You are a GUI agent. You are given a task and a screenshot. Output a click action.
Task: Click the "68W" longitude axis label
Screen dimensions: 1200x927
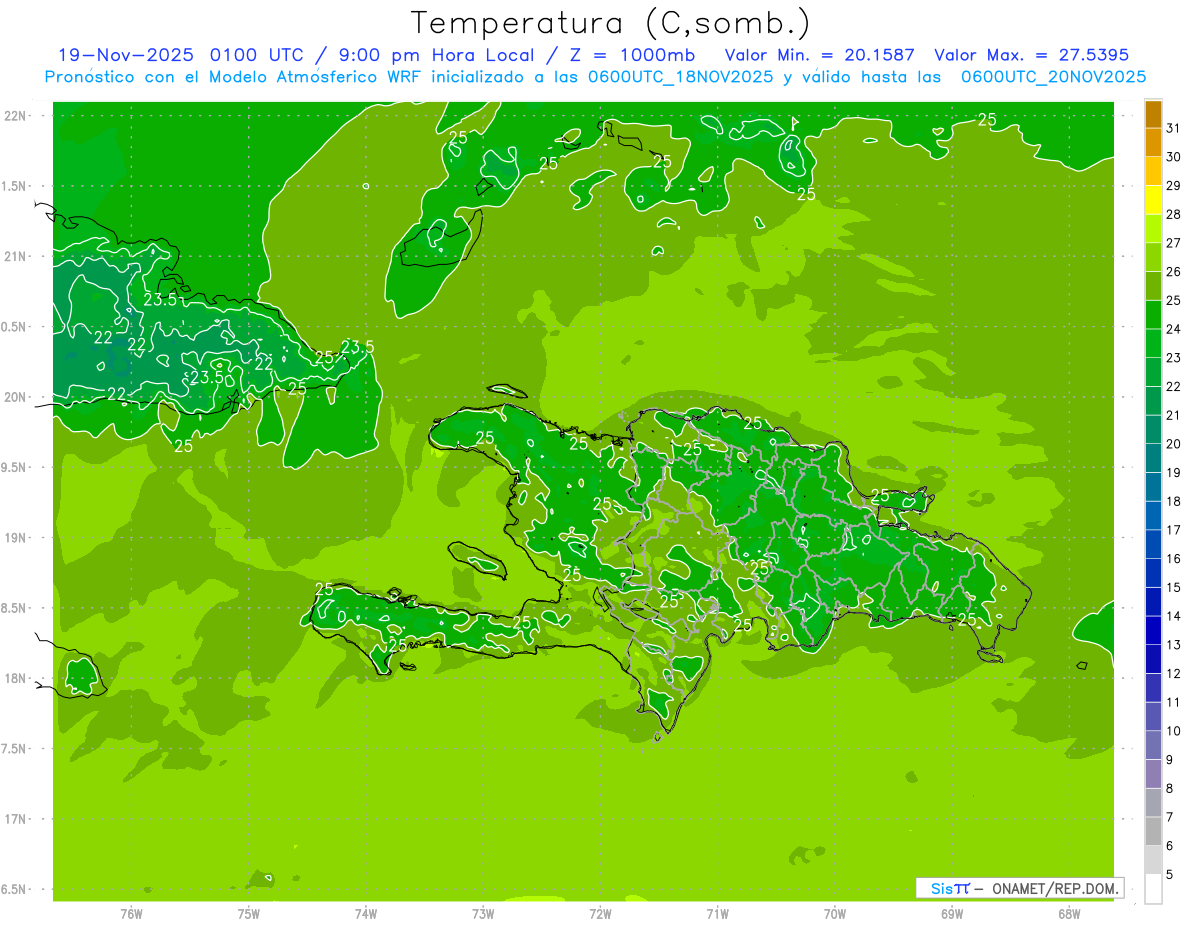[x=1069, y=914]
